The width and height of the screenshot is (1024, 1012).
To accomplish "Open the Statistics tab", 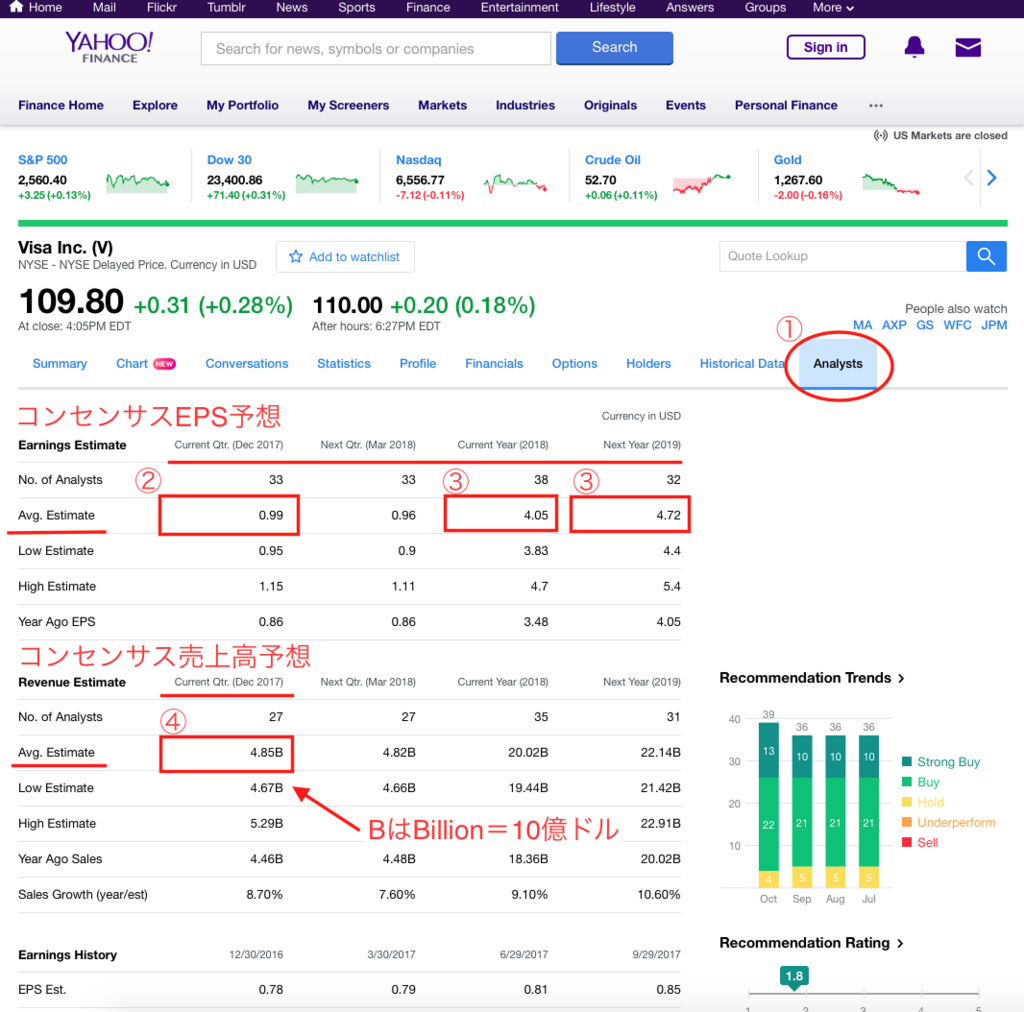I will click(x=344, y=364).
